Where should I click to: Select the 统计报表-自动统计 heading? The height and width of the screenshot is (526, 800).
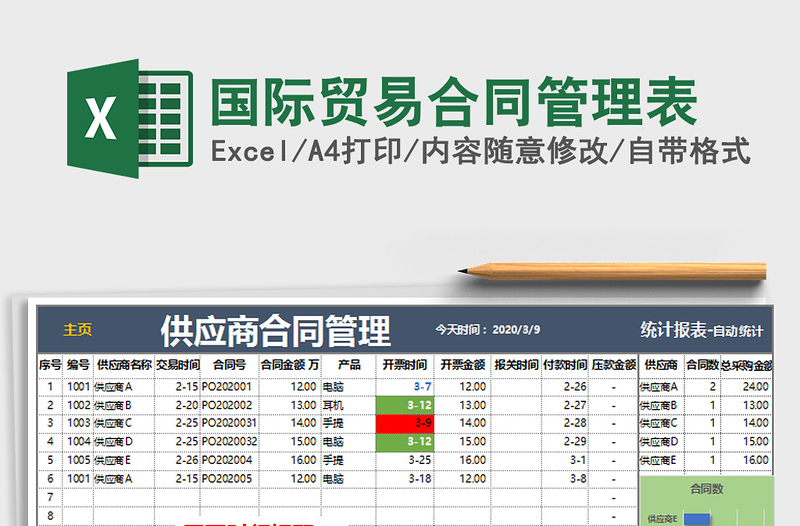point(702,331)
